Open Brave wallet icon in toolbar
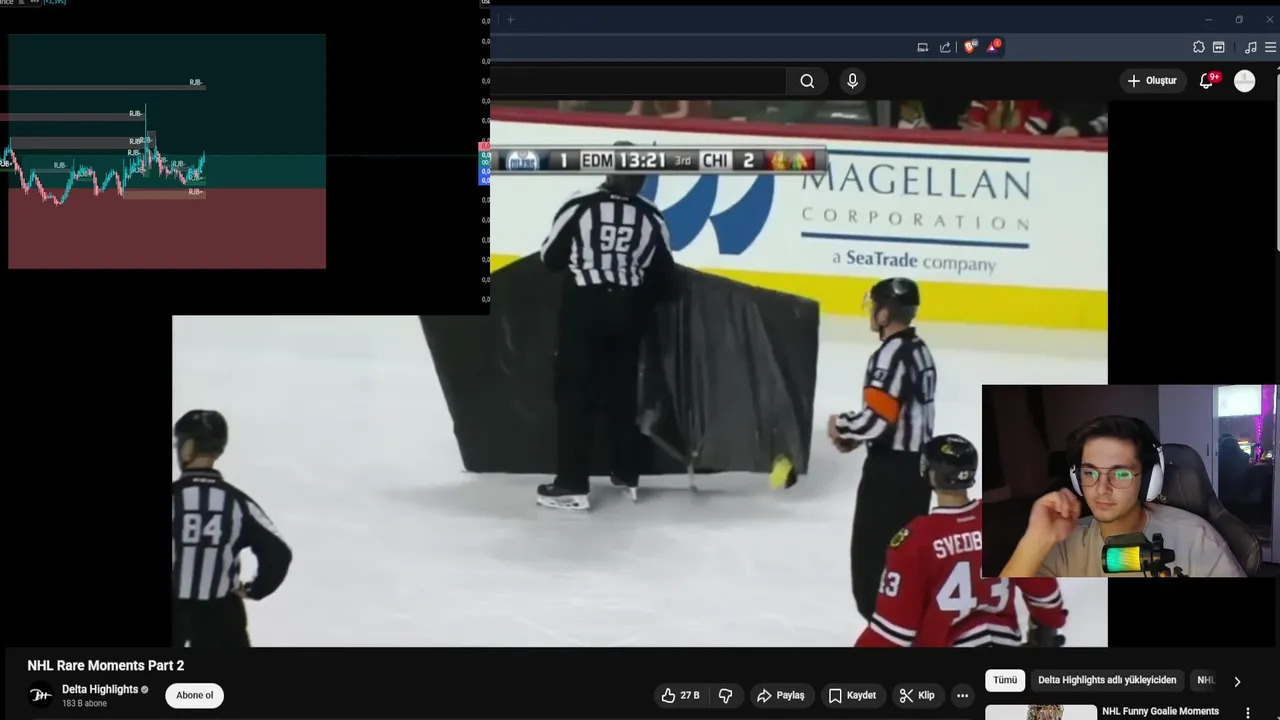The image size is (1280, 720). click(x=1218, y=47)
